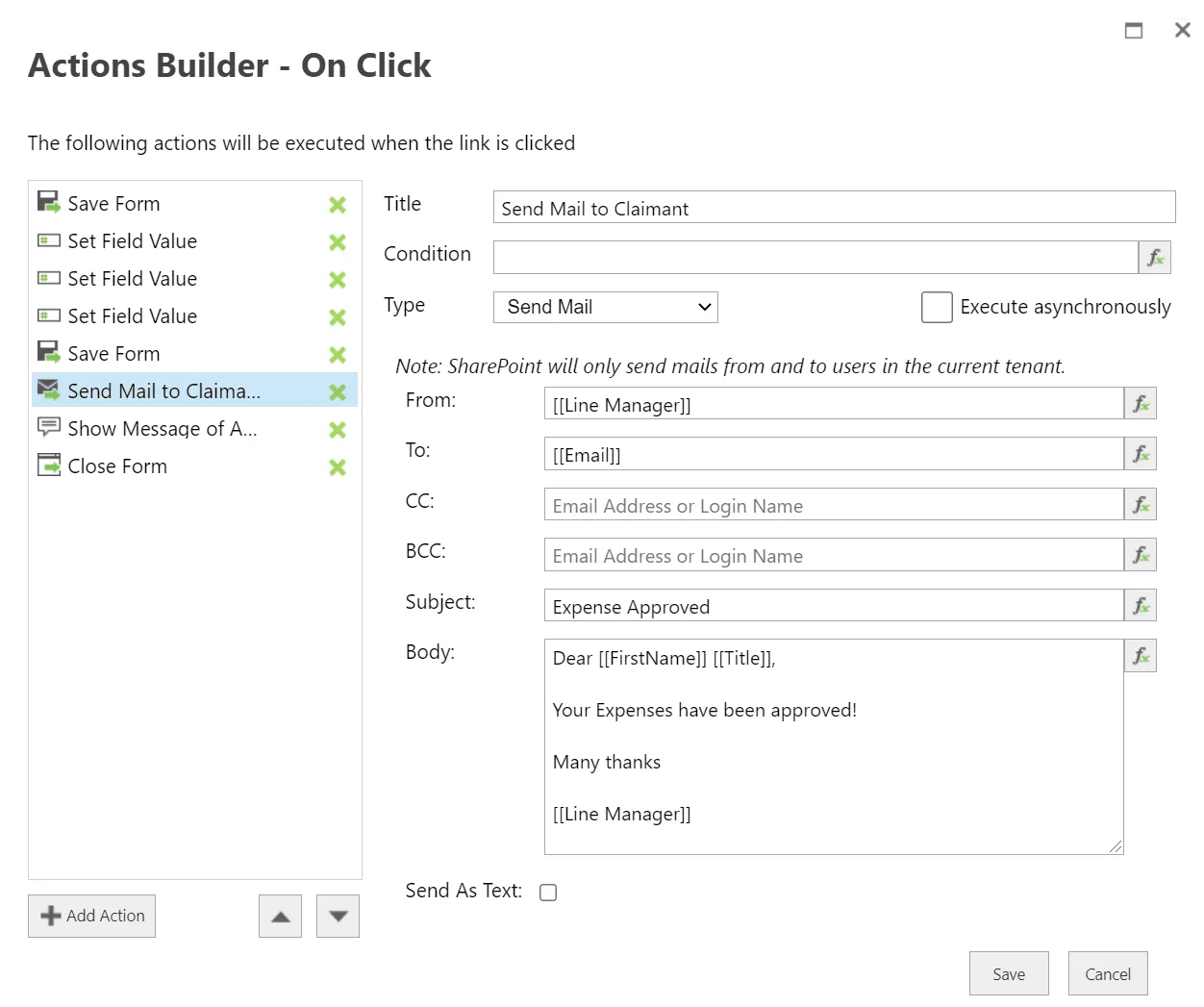The image size is (1204, 1007).
Task: Open the formula builder for the Condition field
Action: [x=1154, y=257]
